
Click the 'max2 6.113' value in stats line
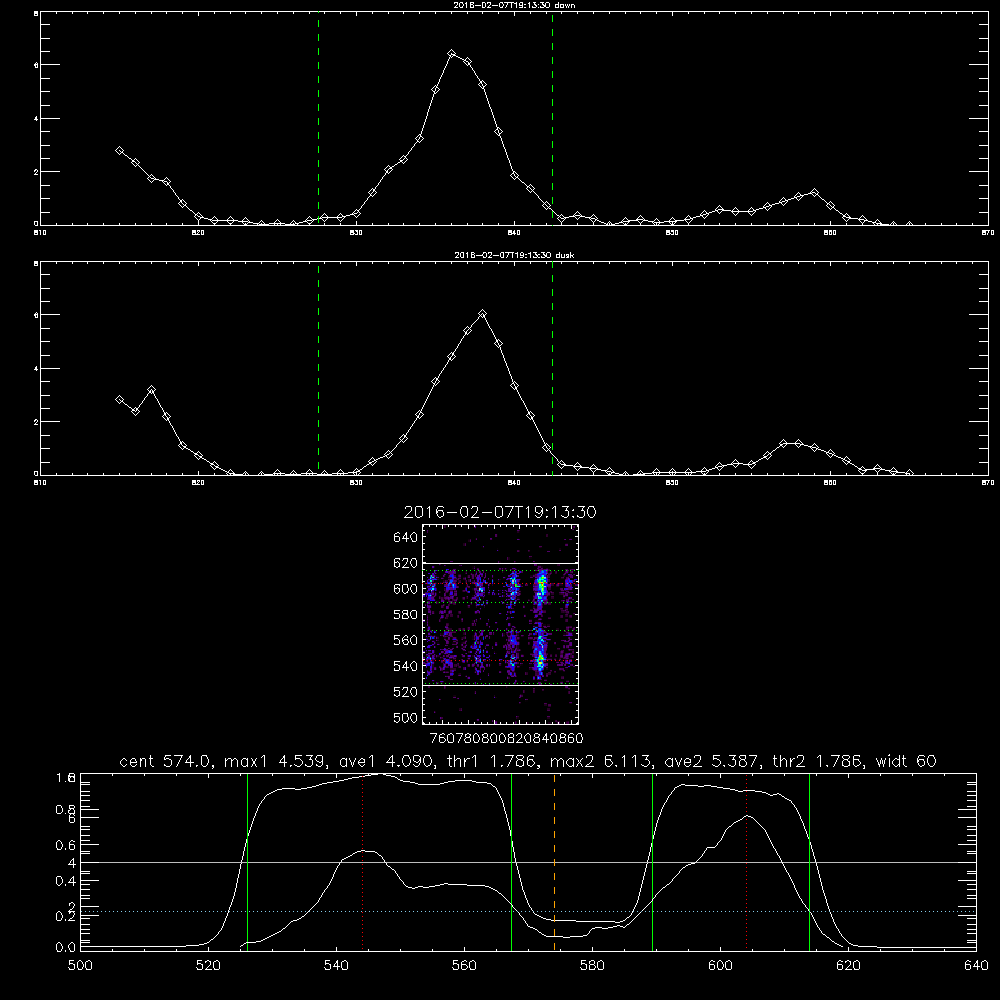601,761
